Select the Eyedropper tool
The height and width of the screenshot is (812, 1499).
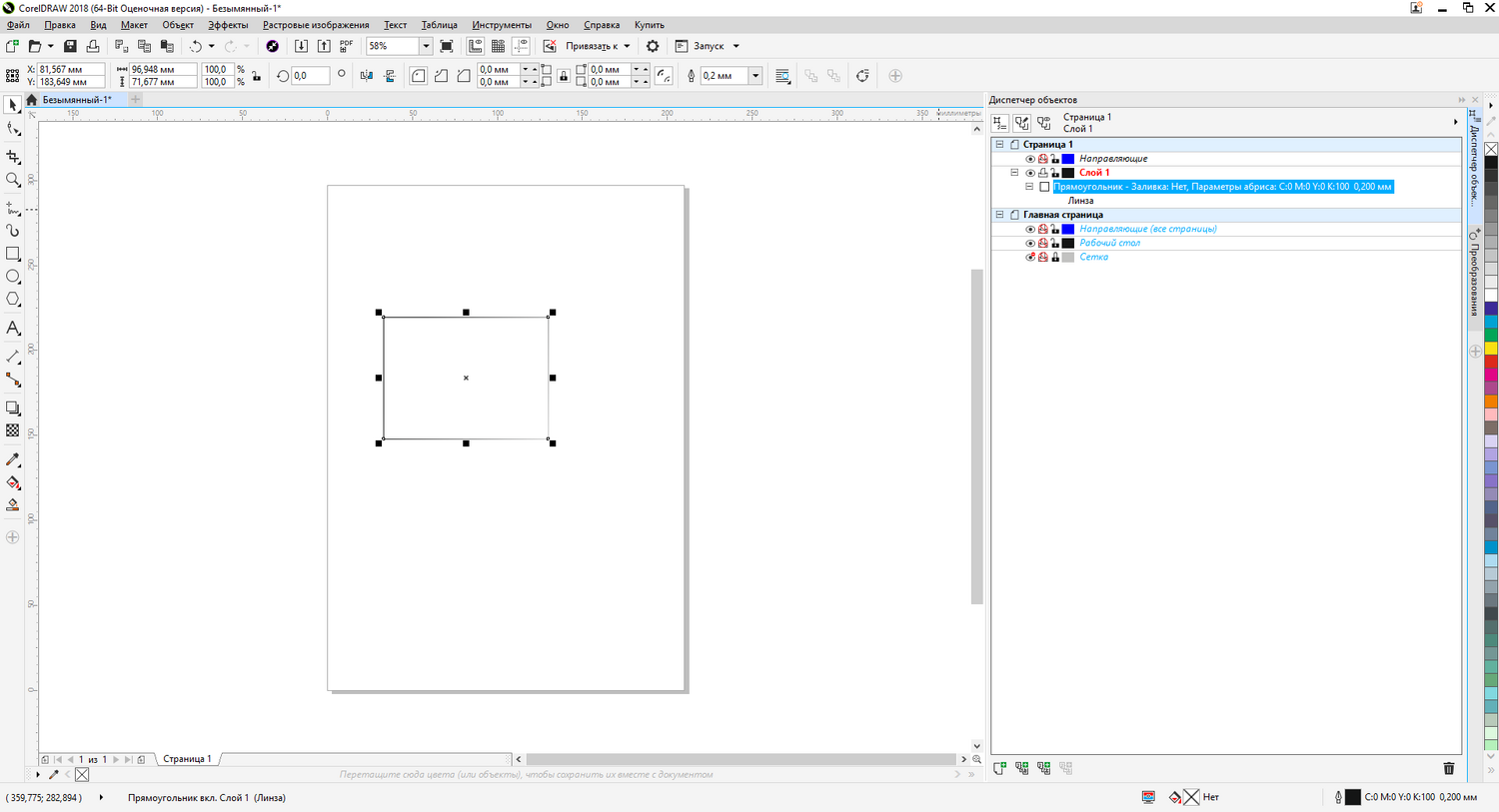tap(13, 459)
